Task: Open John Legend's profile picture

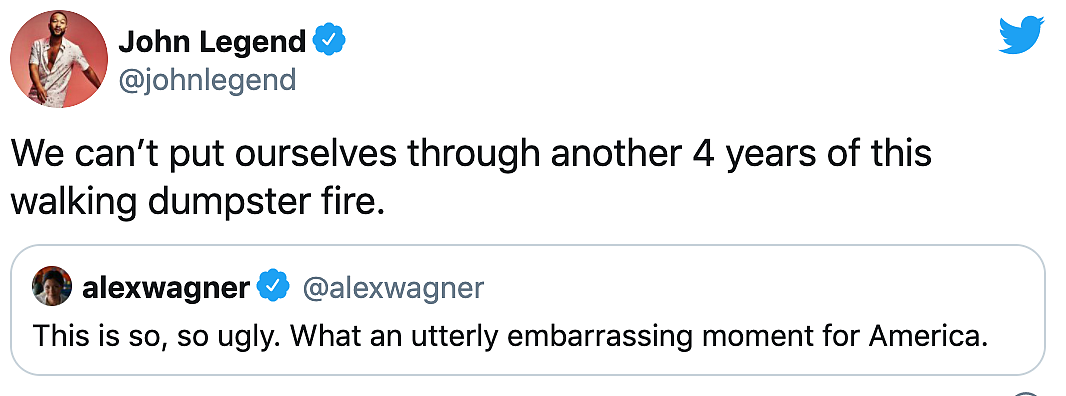Action: point(58,59)
